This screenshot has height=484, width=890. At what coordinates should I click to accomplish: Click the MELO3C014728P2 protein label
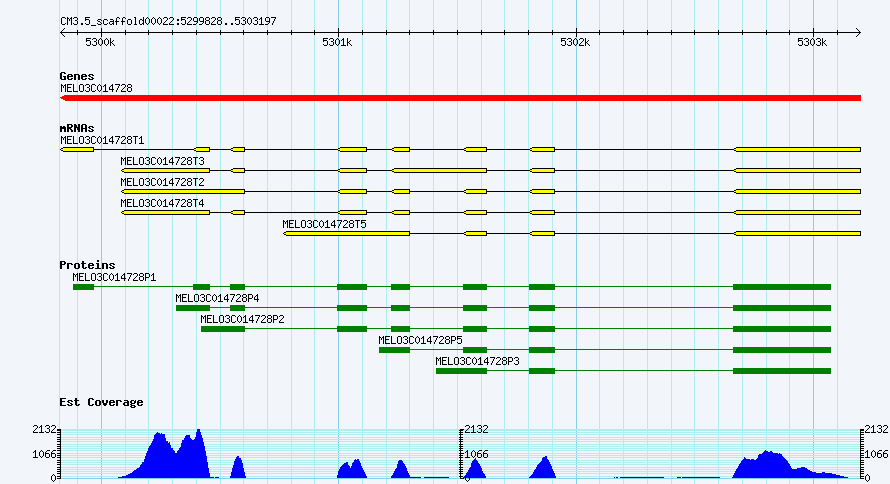[x=242, y=319]
